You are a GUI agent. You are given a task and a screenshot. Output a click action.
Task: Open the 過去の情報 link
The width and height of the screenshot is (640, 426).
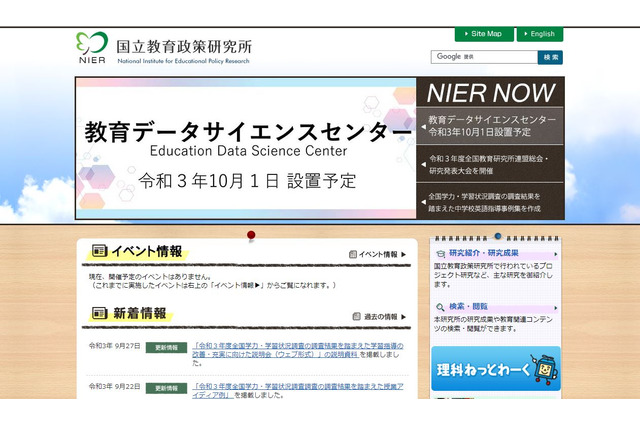click(x=380, y=317)
